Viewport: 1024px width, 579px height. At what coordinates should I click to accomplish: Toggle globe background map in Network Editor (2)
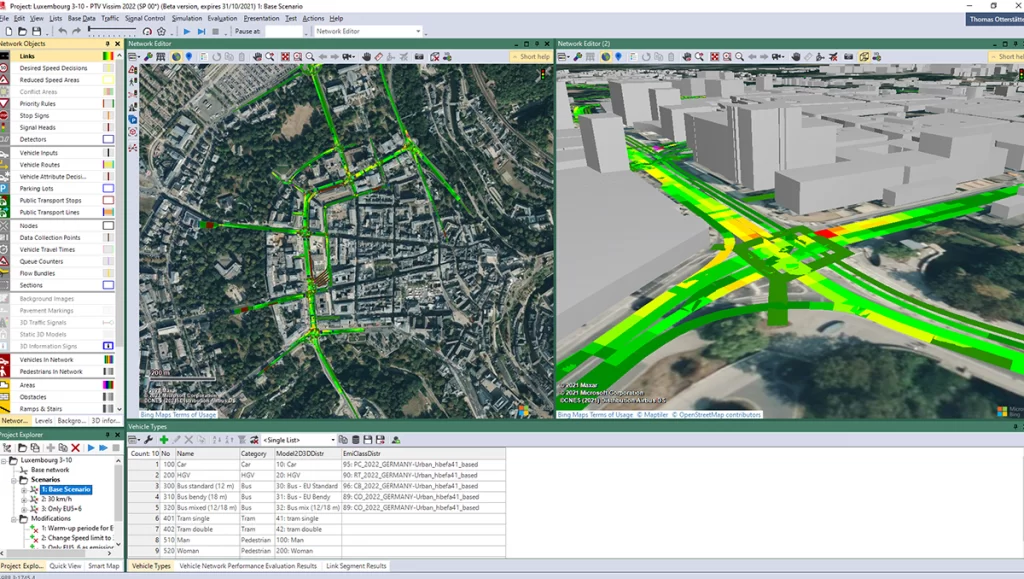point(605,57)
